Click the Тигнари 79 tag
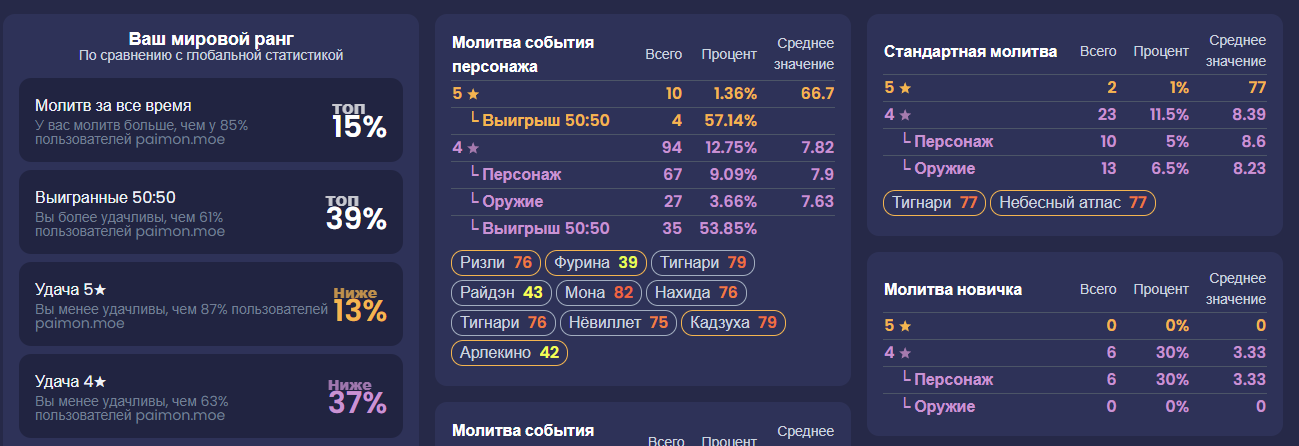 tap(702, 263)
